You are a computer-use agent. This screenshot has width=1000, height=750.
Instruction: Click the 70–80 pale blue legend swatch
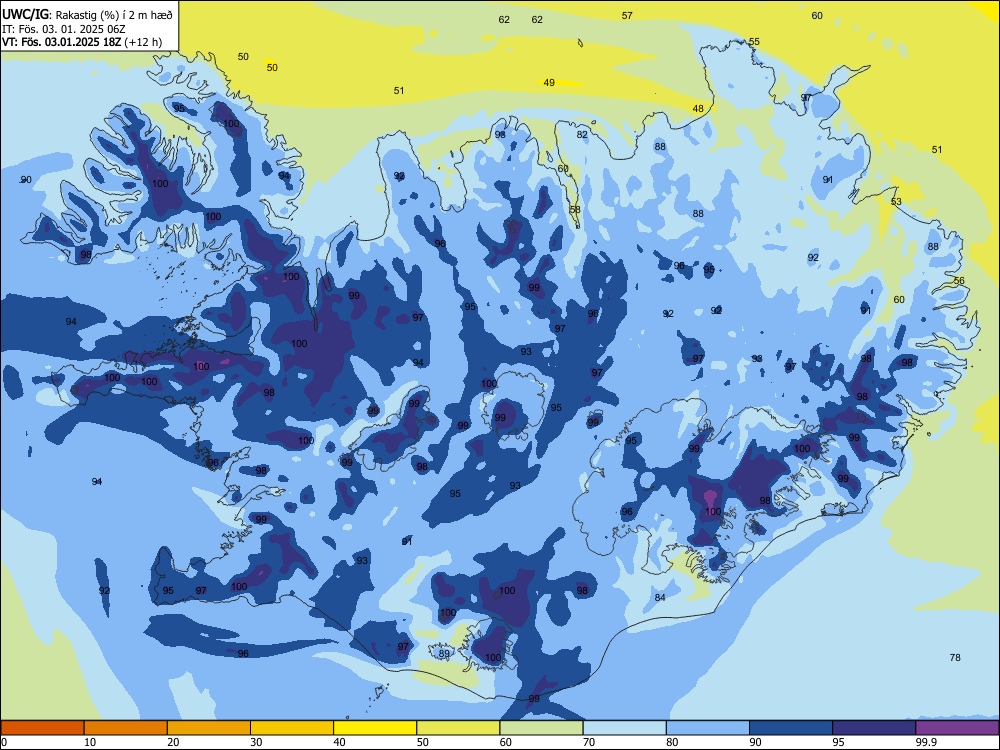click(624, 728)
